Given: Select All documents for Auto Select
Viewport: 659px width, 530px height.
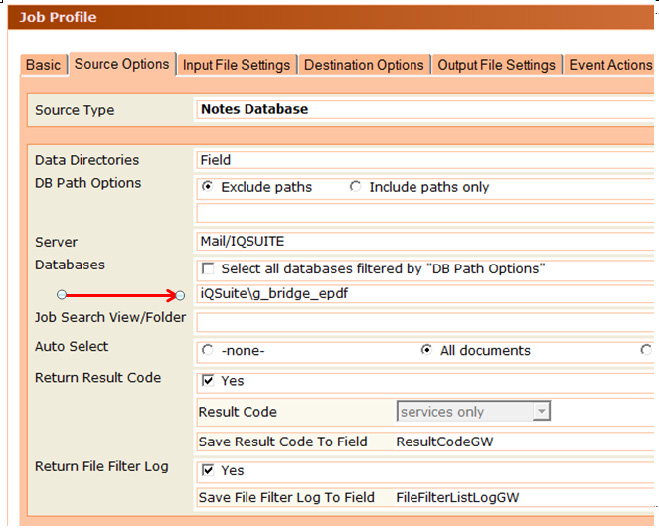Looking at the screenshot, I should coord(426,351).
